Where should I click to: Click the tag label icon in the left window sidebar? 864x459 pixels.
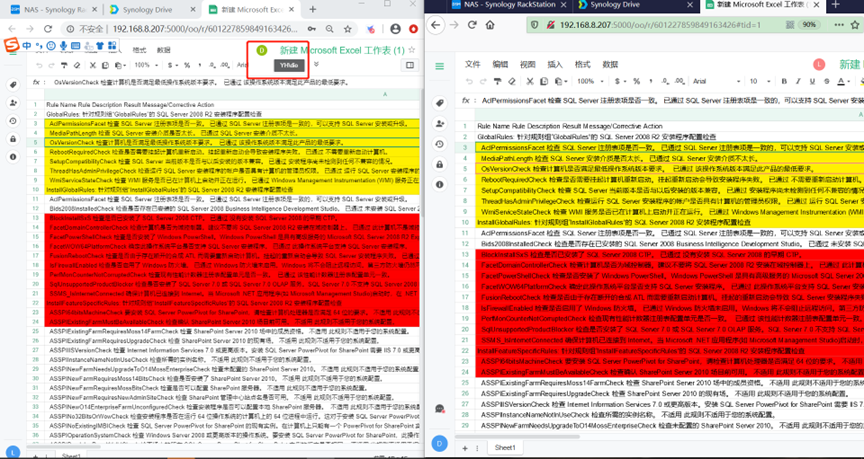click(x=13, y=85)
